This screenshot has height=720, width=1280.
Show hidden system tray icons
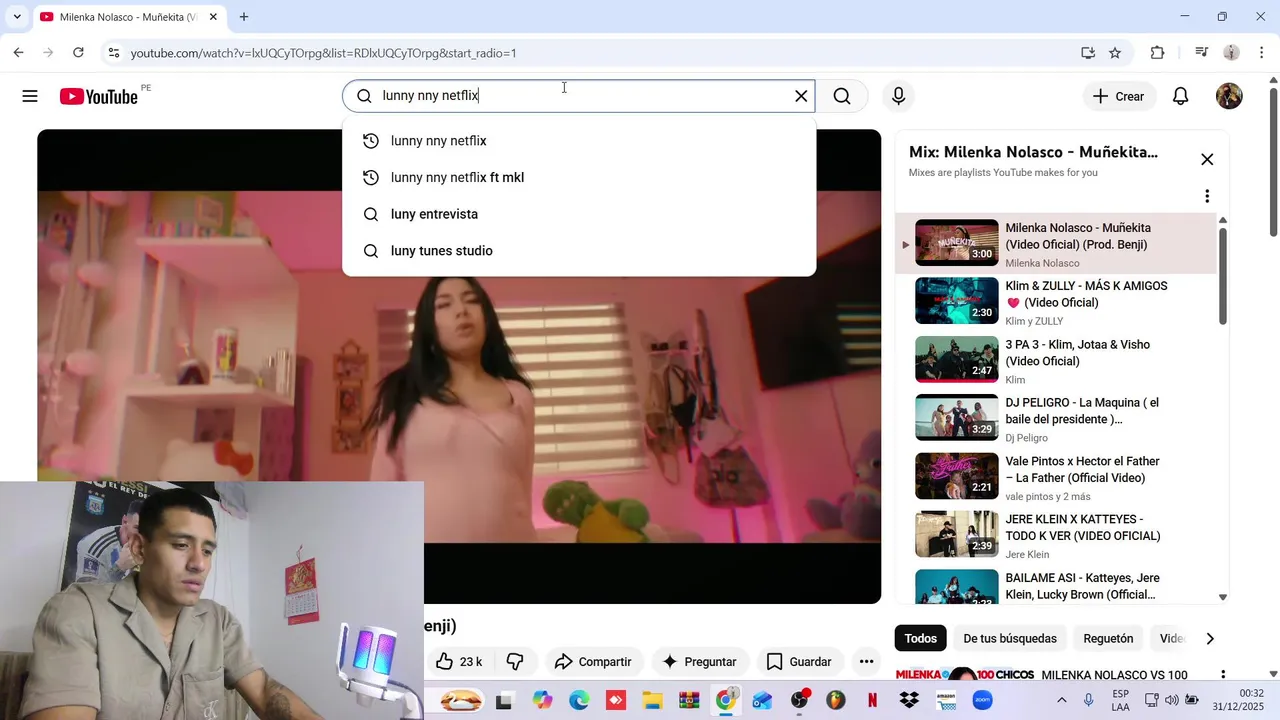coord(1062,700)
